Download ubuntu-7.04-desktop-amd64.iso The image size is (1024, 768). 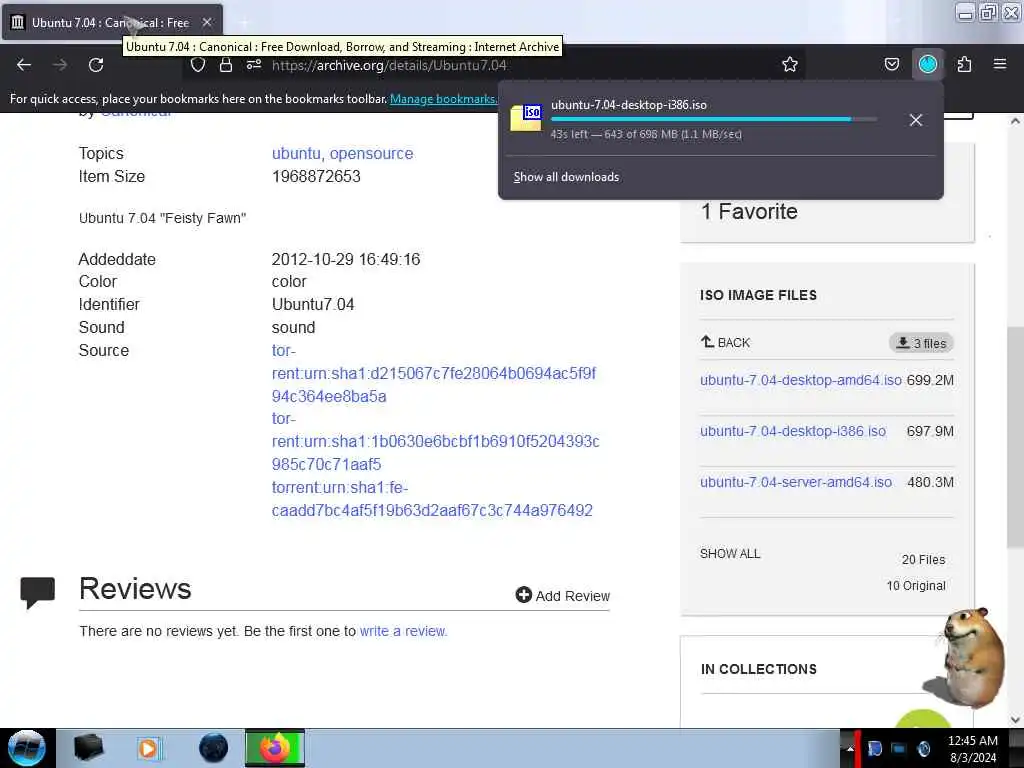point(801,380)
